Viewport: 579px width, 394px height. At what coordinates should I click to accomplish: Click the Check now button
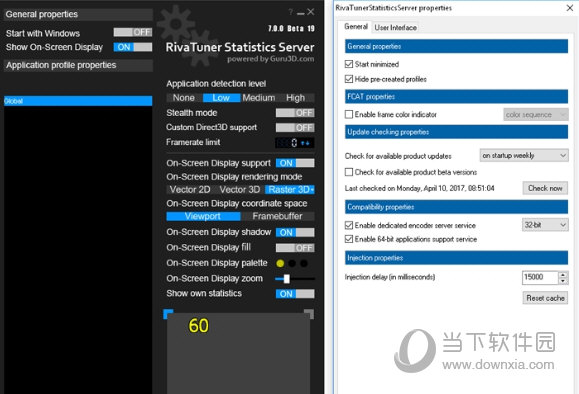[x=545, y=188]
